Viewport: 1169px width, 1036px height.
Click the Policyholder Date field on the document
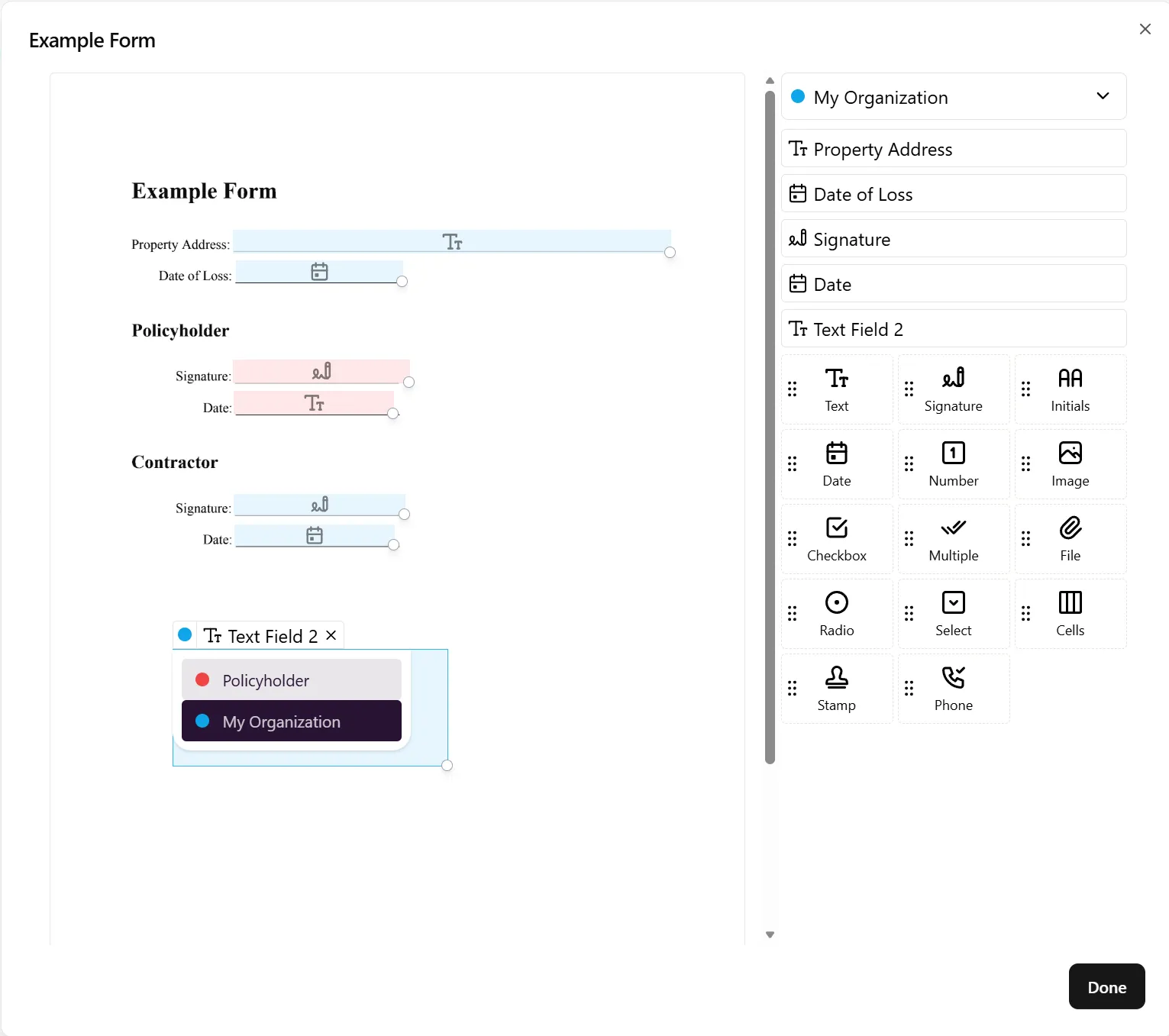pos(314,402)
